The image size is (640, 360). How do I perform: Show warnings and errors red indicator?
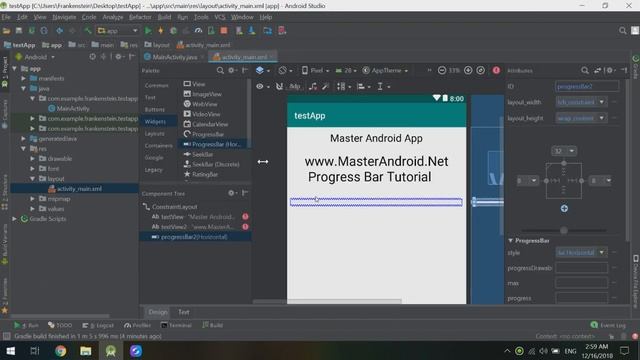point(496,70)
